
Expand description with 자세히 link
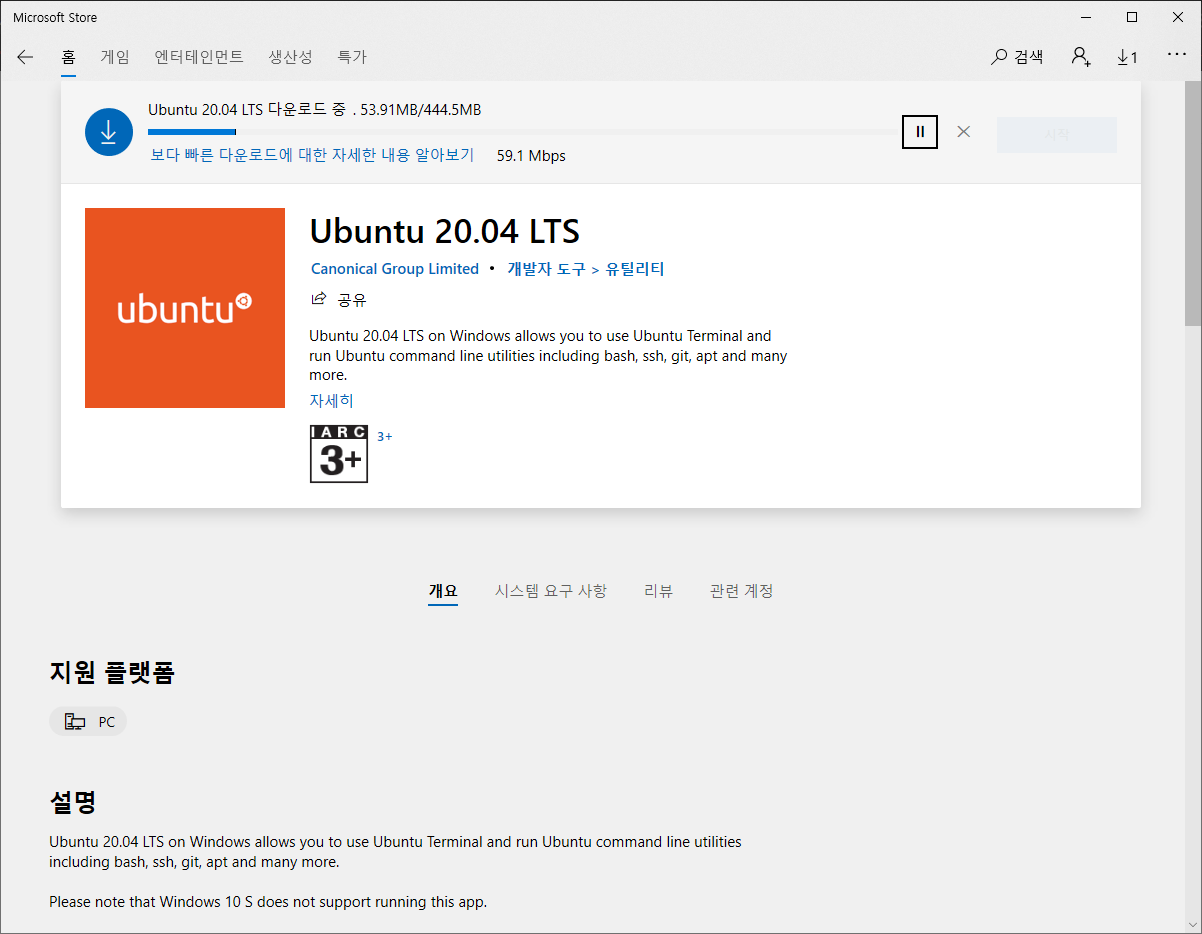point(331,401)
